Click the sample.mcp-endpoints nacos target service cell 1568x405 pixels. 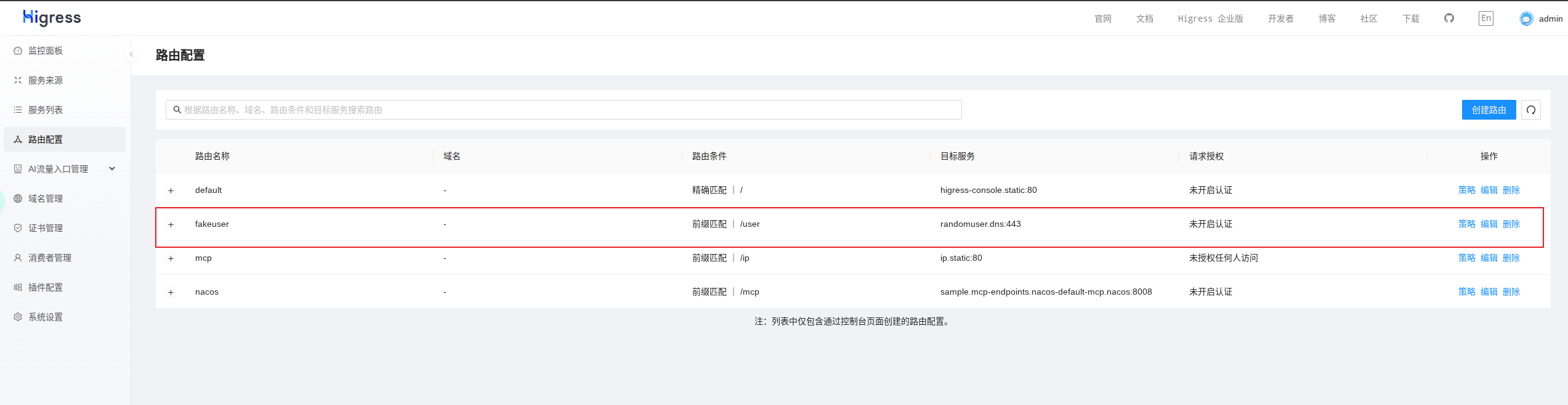click(1046, 292)
